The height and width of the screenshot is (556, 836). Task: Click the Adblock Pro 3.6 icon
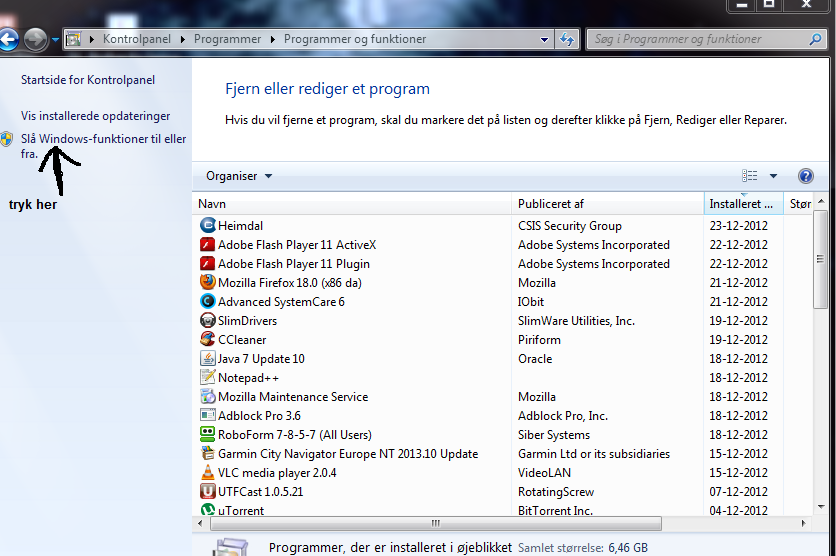207,415
